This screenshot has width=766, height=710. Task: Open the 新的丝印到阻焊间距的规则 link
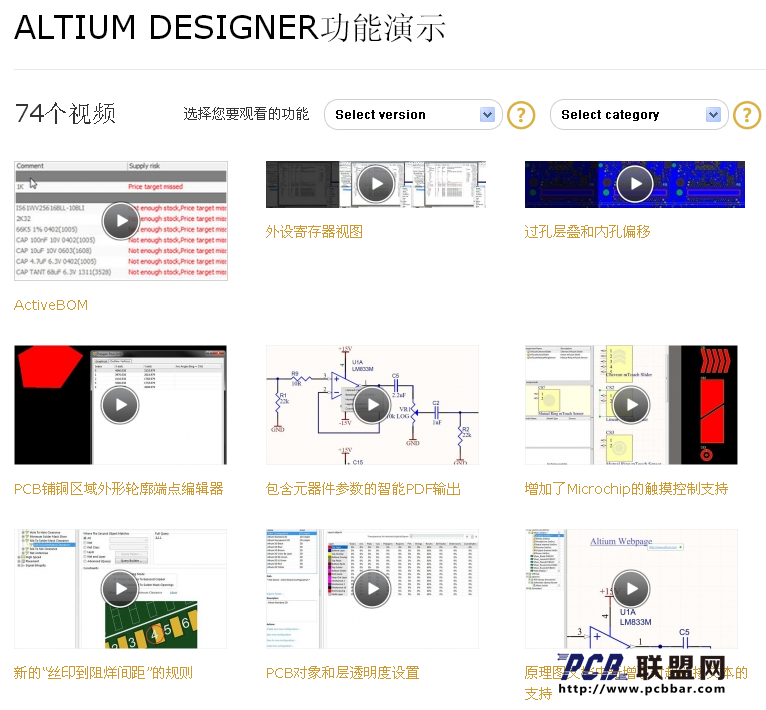[103, 673]
